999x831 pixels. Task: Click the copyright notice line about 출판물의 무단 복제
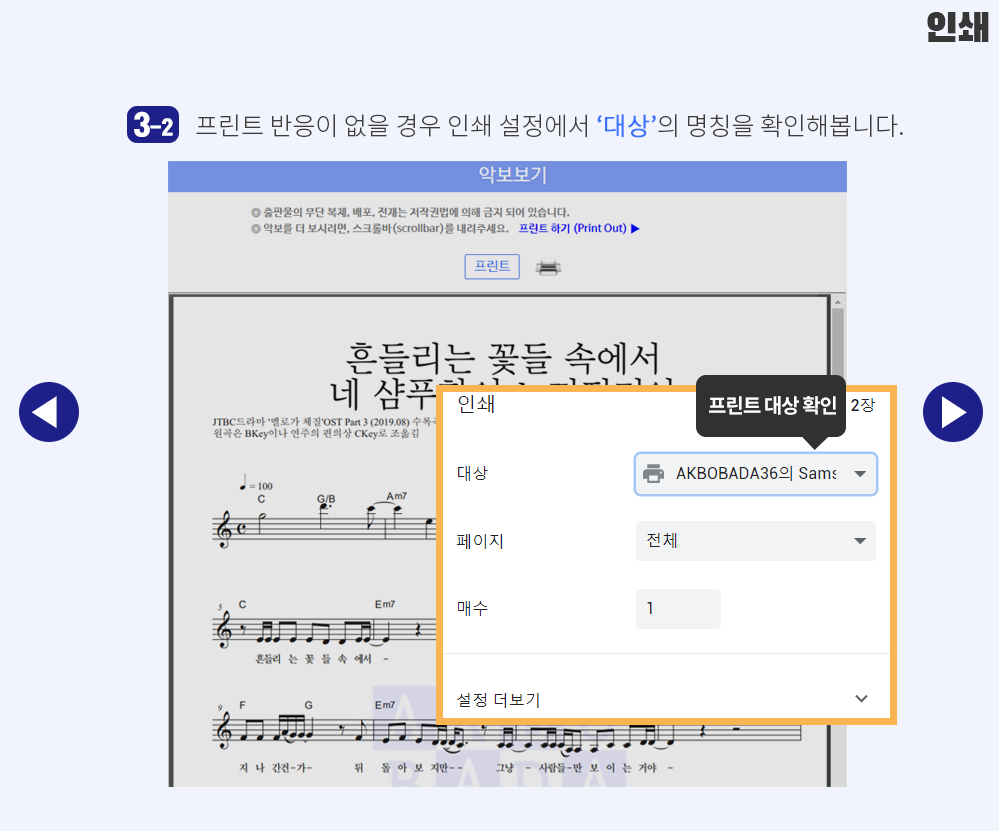410,212
